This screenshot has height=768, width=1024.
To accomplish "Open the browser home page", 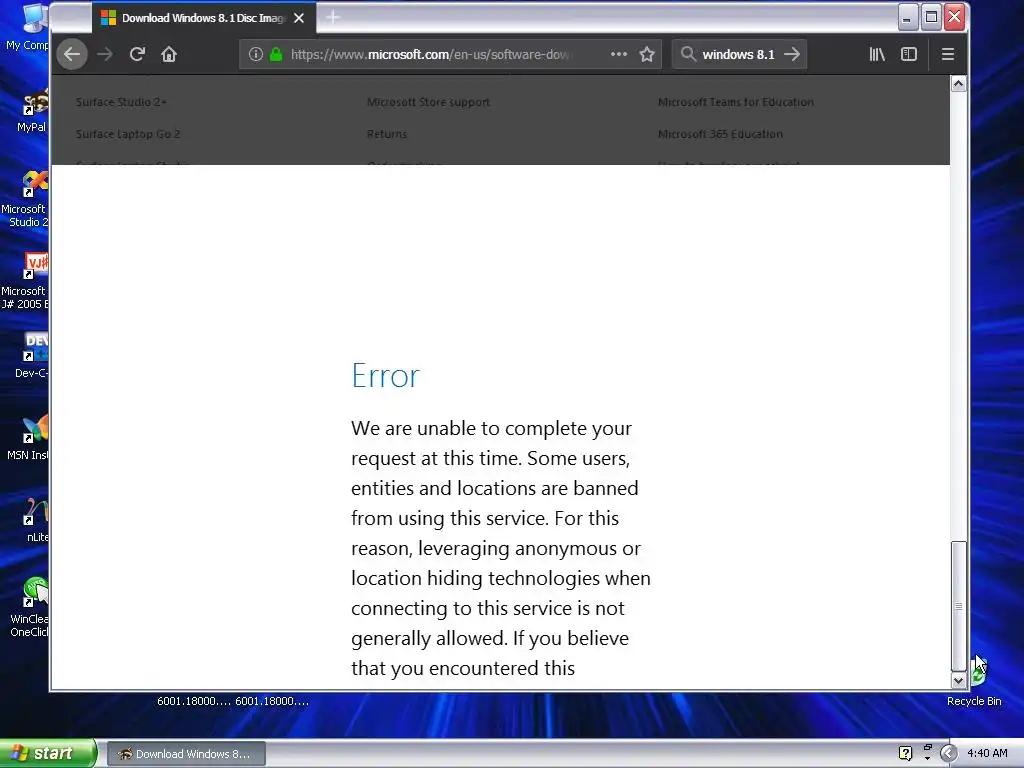I will [x=169, y=54].
